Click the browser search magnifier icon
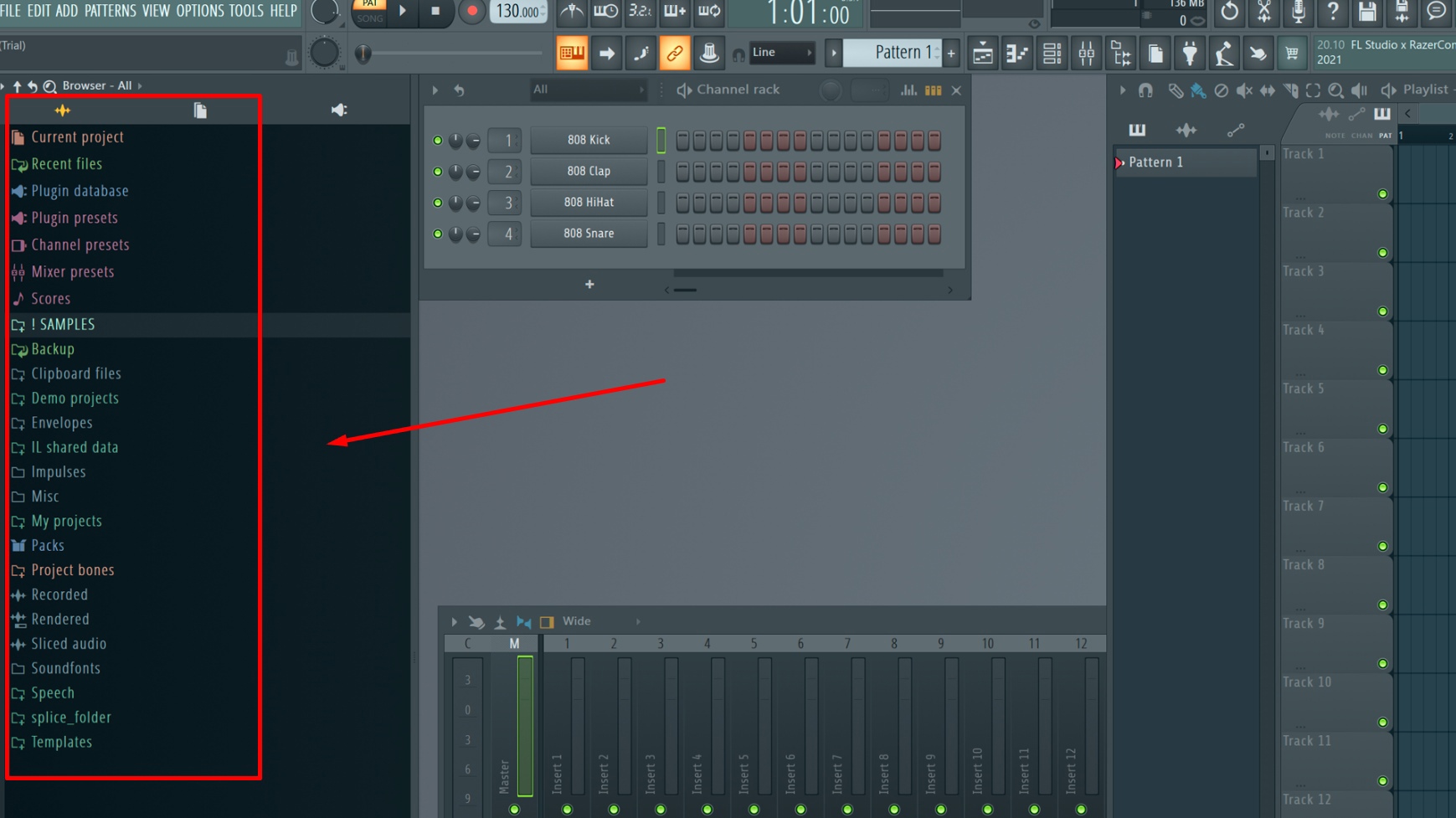Viewport: 1456px width, 818px height. click(x=49, y=85)
